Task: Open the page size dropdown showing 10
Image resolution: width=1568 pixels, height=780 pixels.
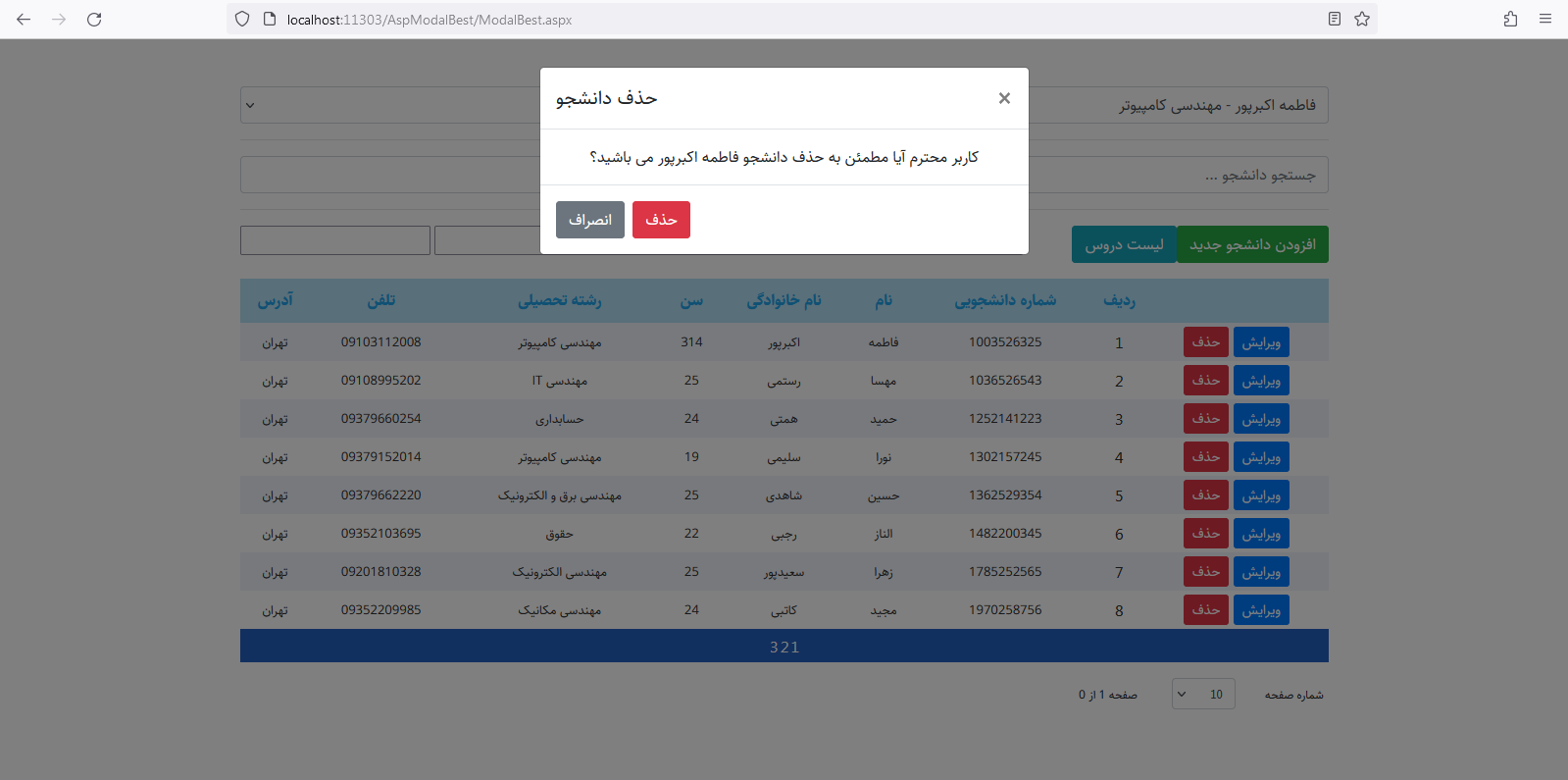Action: point(1203,695)
